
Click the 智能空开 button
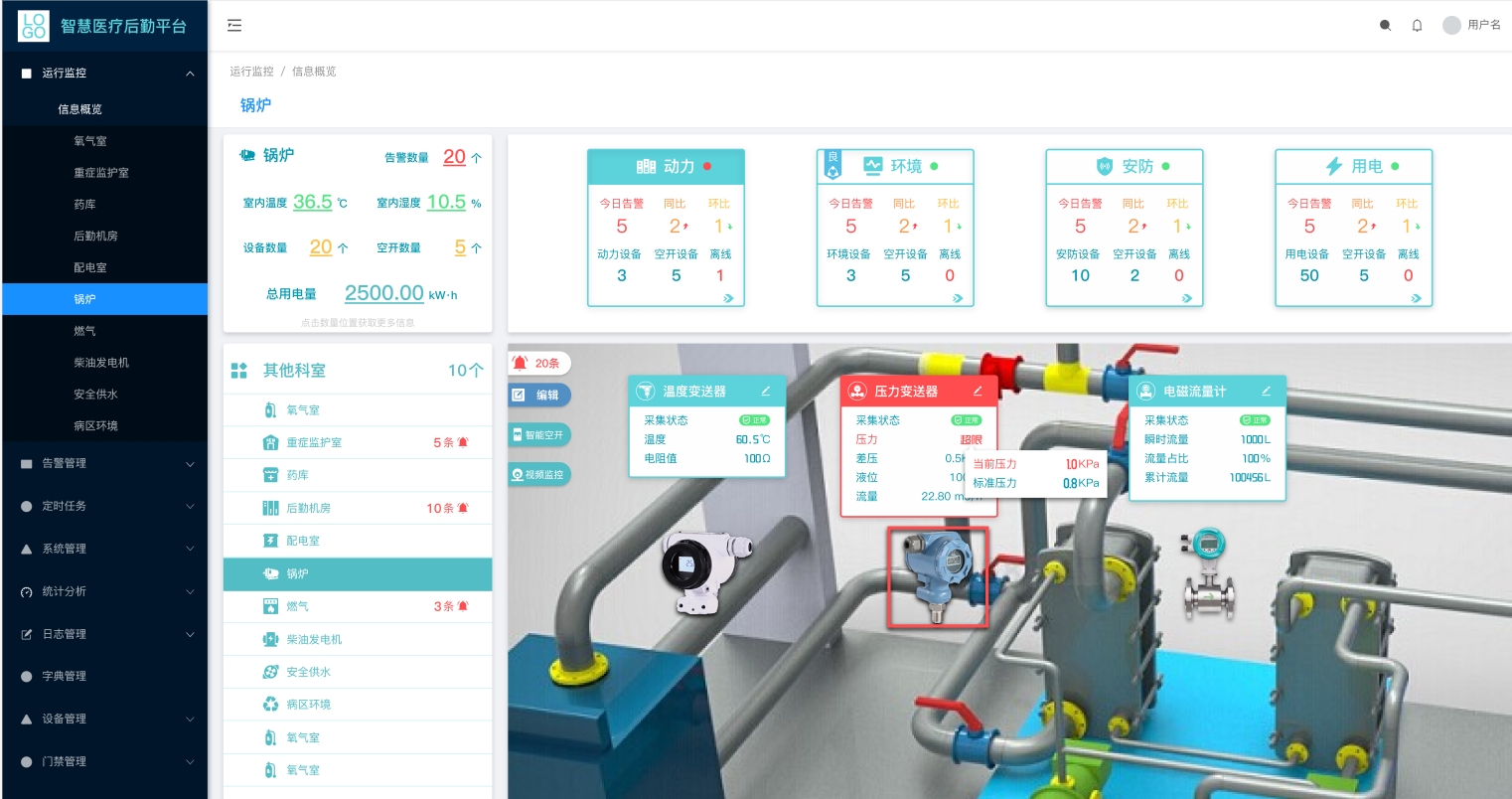point(539,435)
